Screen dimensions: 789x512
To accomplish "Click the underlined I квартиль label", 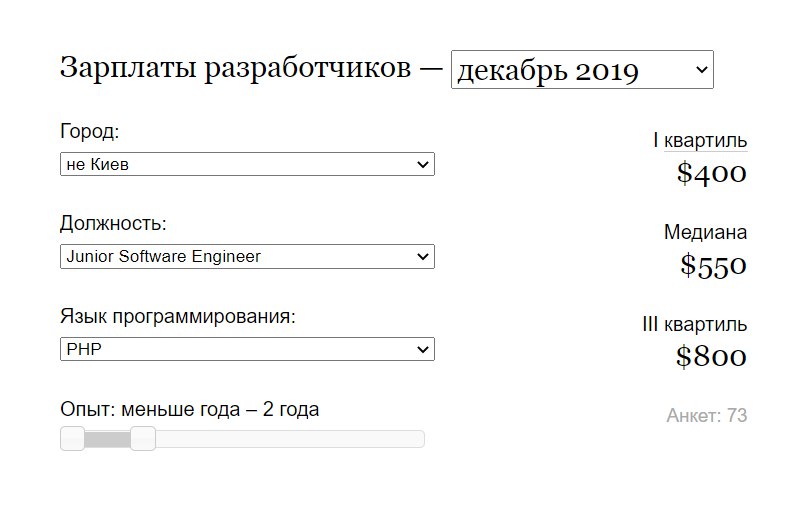I will pos(699,141).
